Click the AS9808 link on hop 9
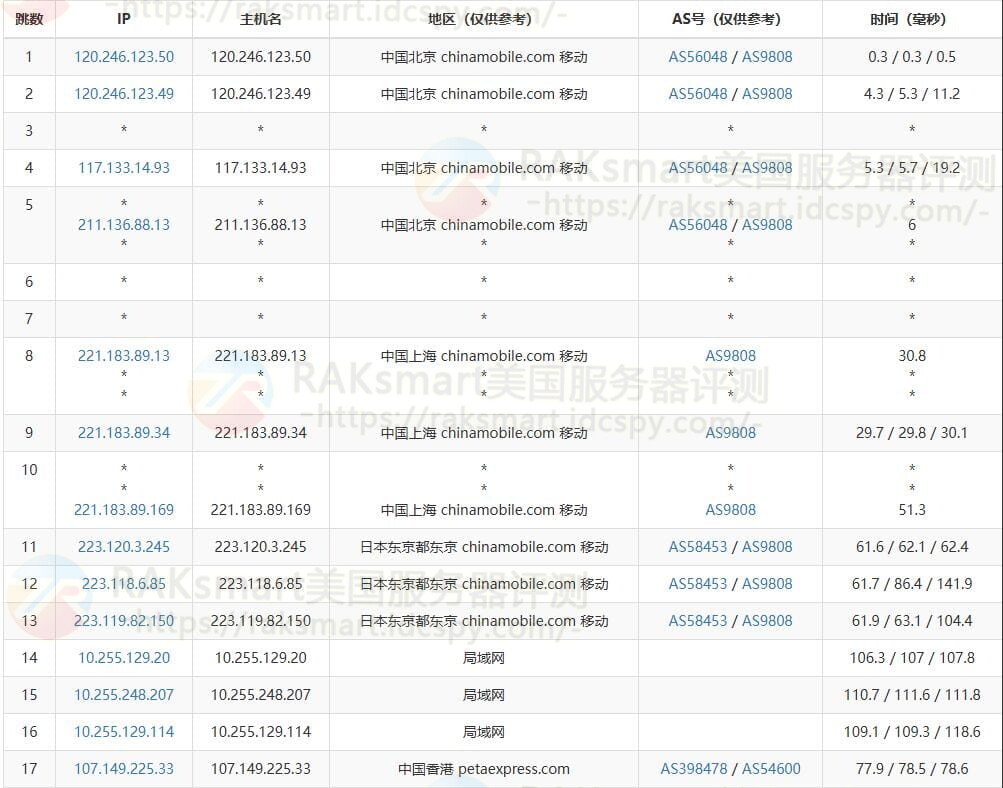The width and height of the screenshot is (1003, 788). pos(730,433)
